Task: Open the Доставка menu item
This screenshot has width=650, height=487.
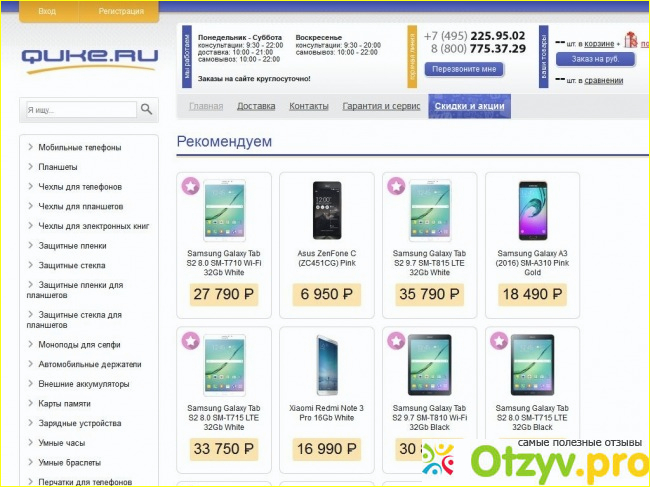Action: (256, 106)
